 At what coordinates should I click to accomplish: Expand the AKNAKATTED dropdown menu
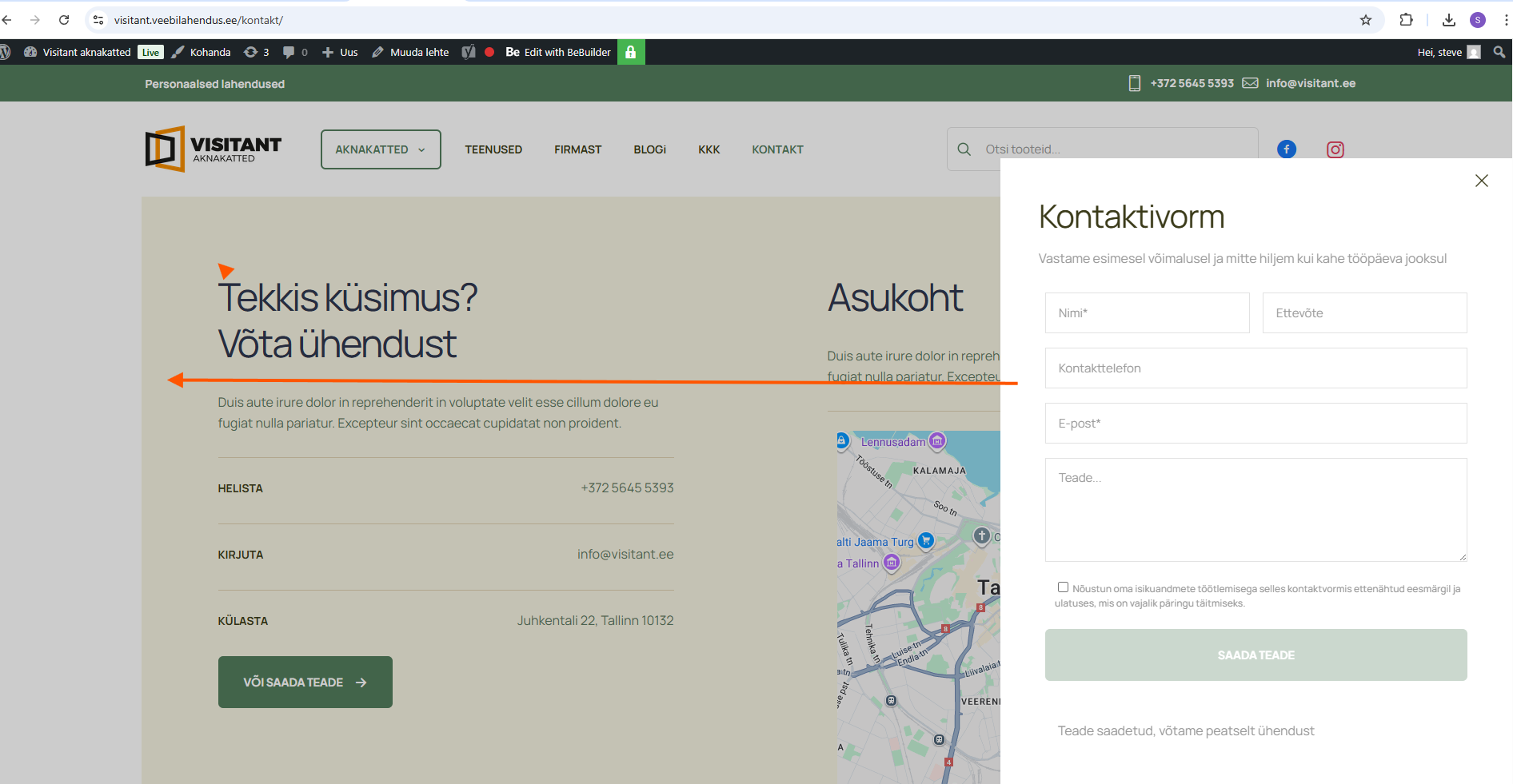[381, 149]
